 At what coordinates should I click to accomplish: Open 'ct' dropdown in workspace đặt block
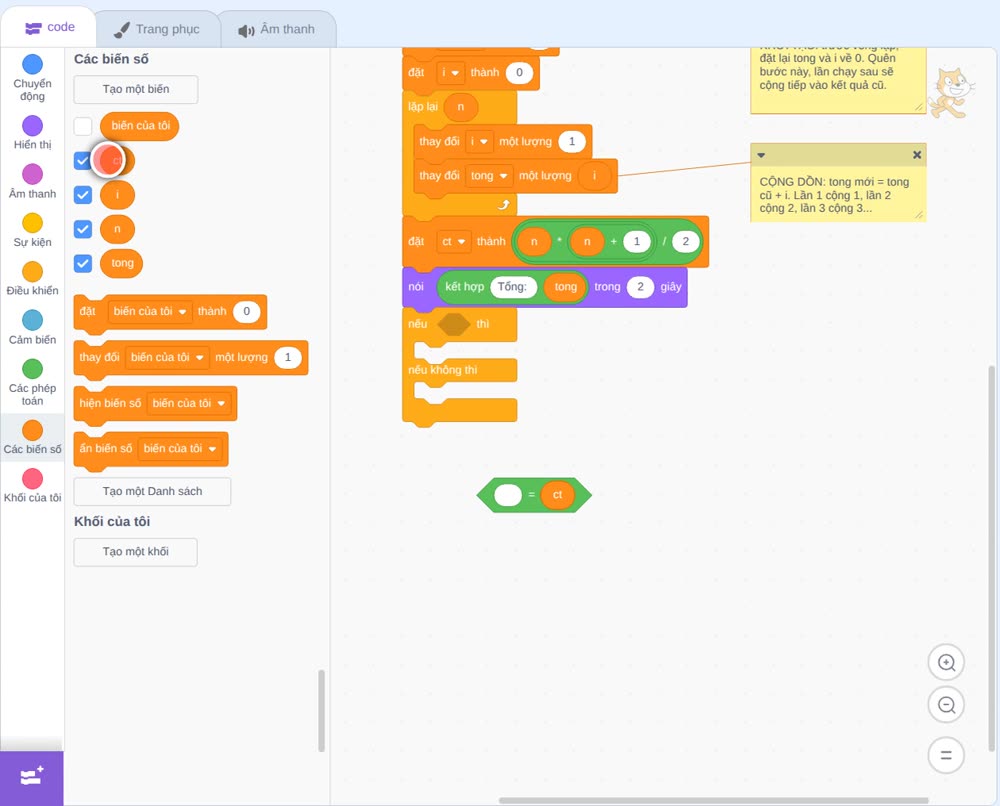(x=453, y=242)
